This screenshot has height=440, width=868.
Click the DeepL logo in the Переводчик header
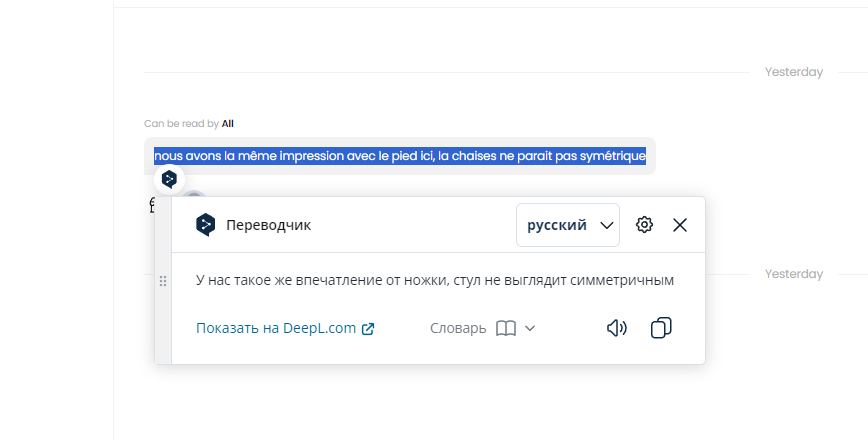pos(205,225)
